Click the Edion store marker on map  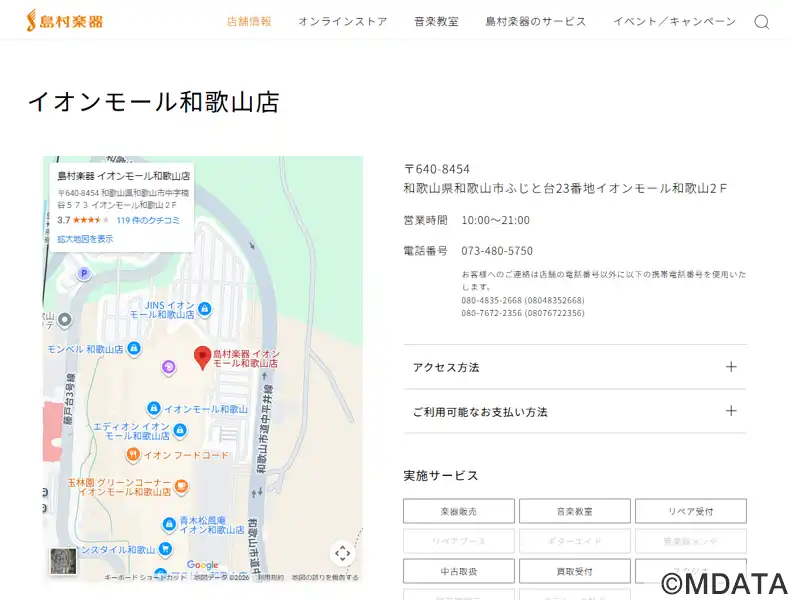pyautogui.click(x=180, y=430)
